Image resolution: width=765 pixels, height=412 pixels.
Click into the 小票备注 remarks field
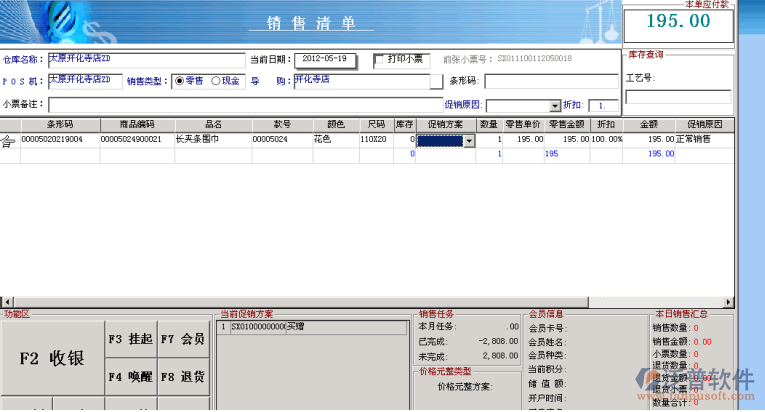(x=240, y=105)
